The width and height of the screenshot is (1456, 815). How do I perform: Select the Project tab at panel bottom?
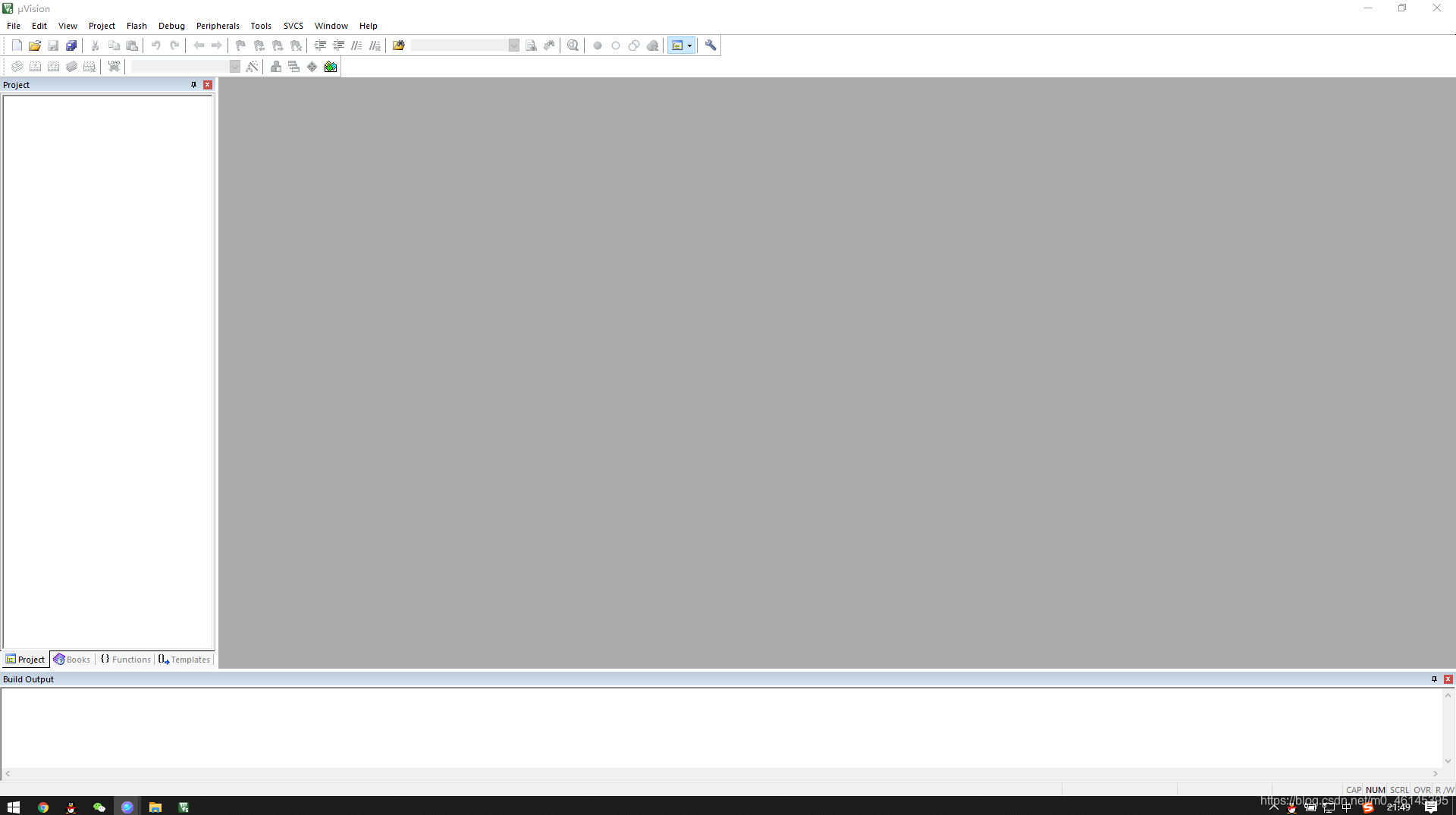point(26,660)
